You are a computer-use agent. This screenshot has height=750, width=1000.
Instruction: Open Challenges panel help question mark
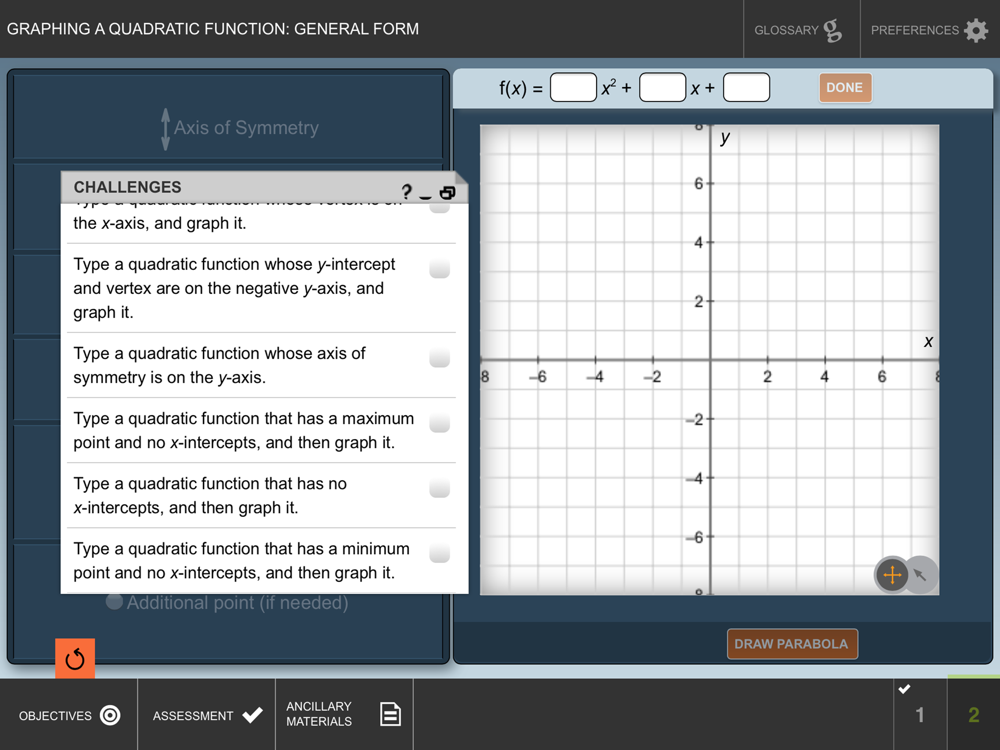tap(406, 192)
